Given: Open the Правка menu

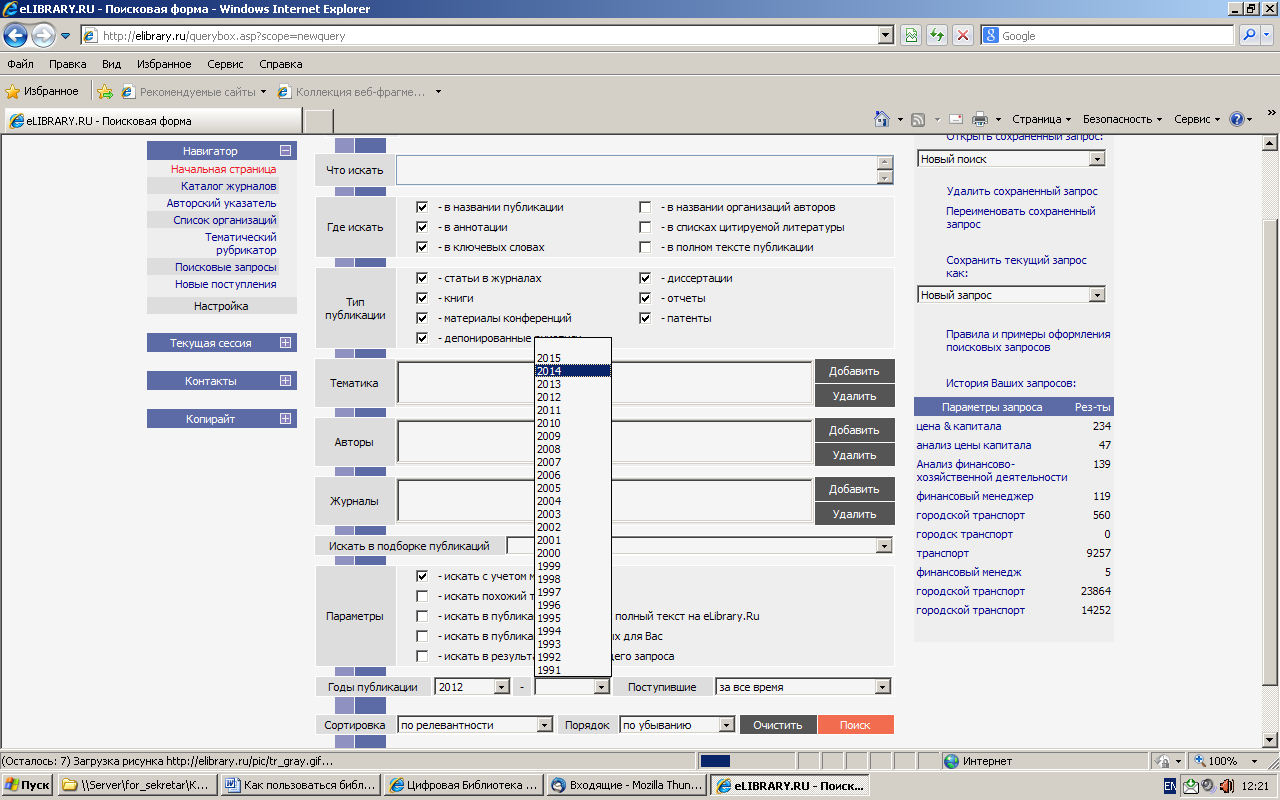Looking at the screenshot, I should [67, 64].
